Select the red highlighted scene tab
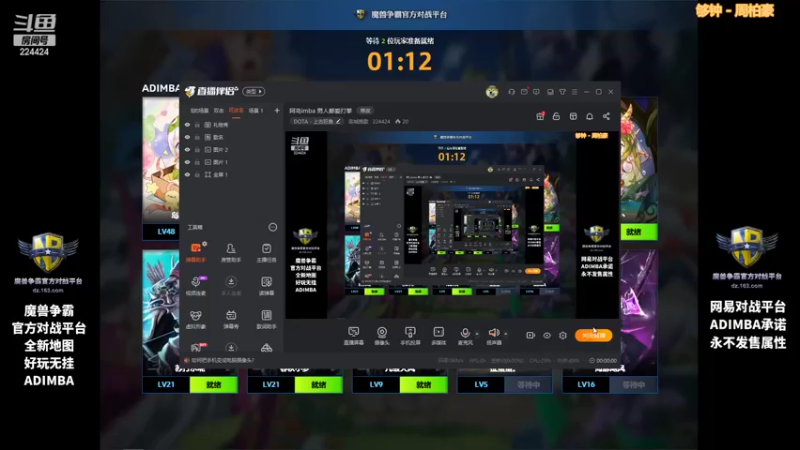Image resolution: width=800 pixels, height=450 pixels. pos(236,110)
